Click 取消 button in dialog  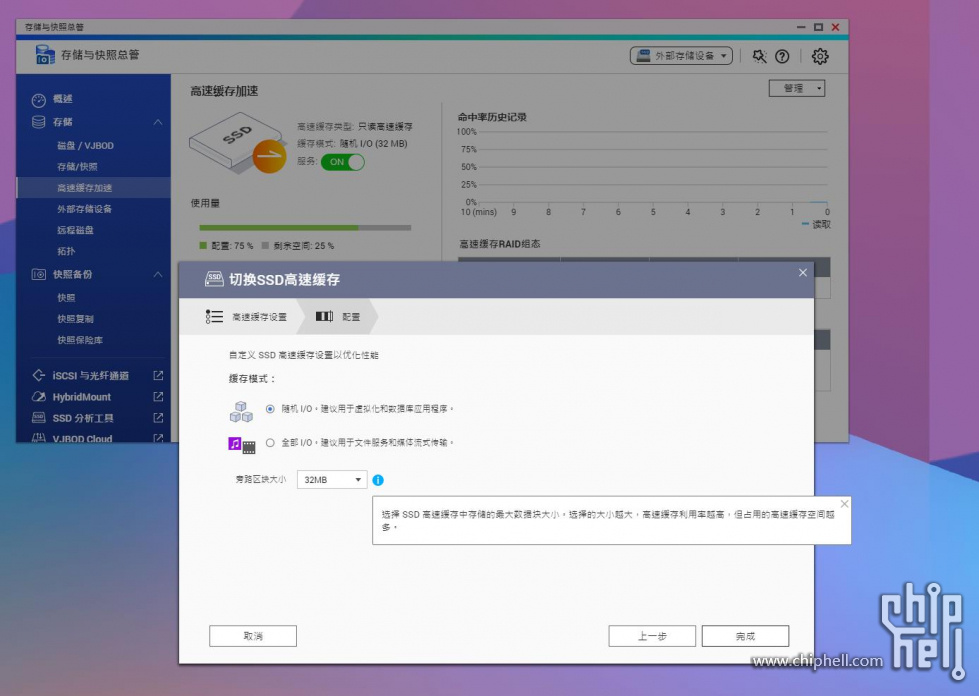[253, 636]
